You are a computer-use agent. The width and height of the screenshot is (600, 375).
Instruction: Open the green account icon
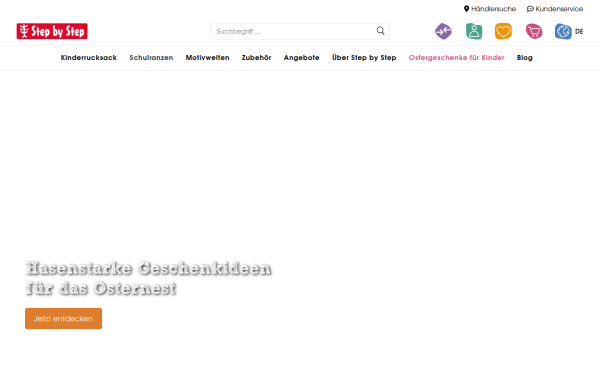(474, 31)
